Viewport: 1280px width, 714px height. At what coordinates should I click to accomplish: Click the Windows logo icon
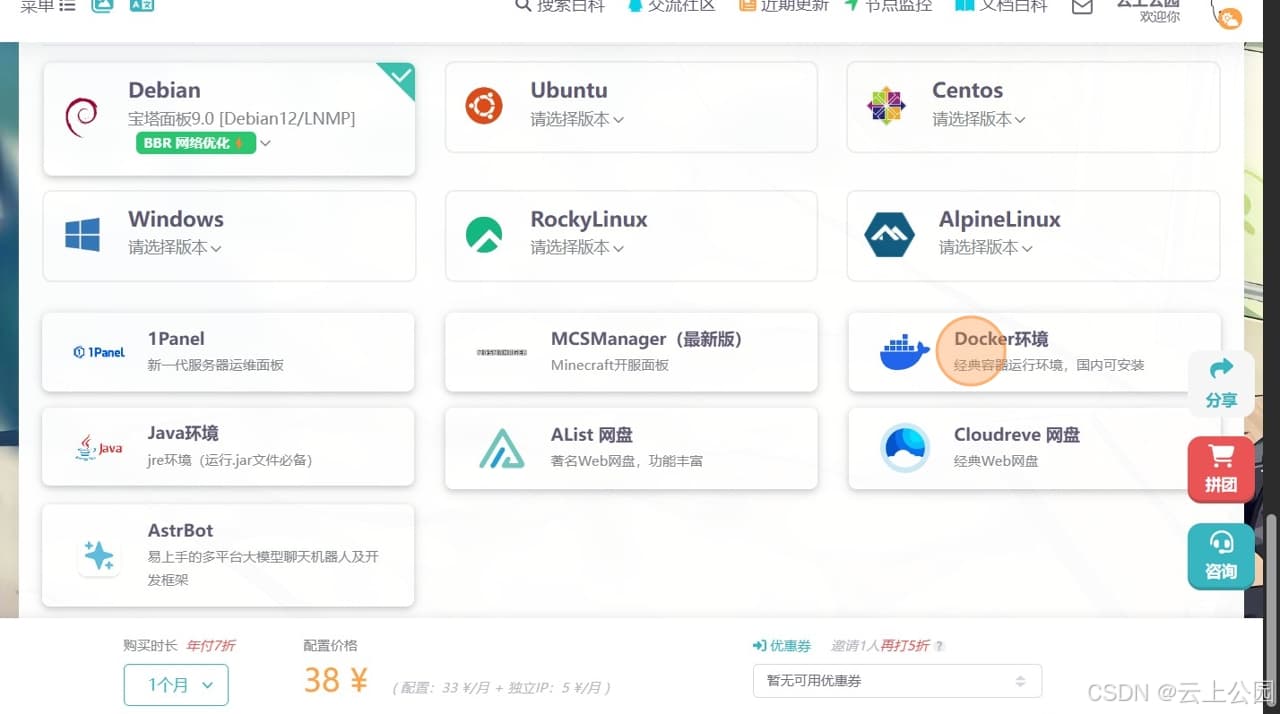pyautogui.click(x=82, y=235)
